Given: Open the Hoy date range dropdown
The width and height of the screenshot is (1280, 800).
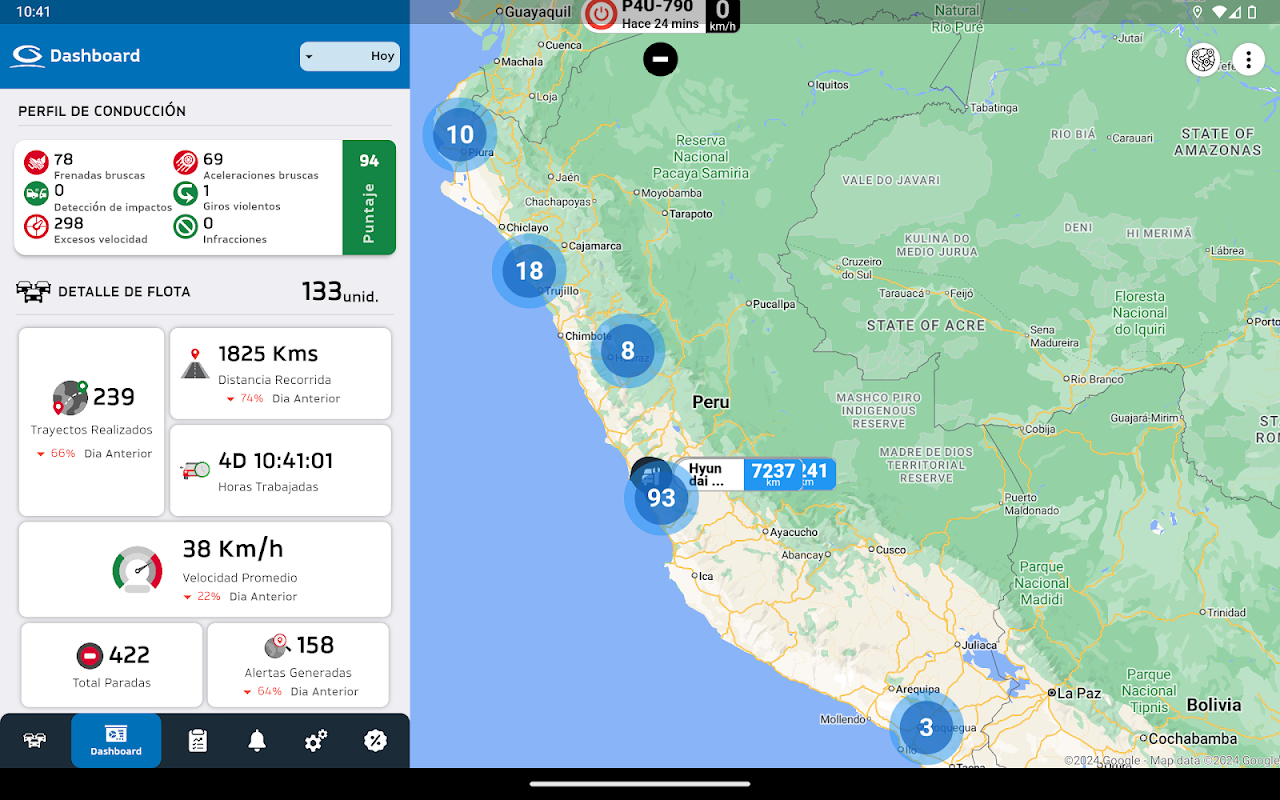Looking at the screenshot, I should (350, 56).
